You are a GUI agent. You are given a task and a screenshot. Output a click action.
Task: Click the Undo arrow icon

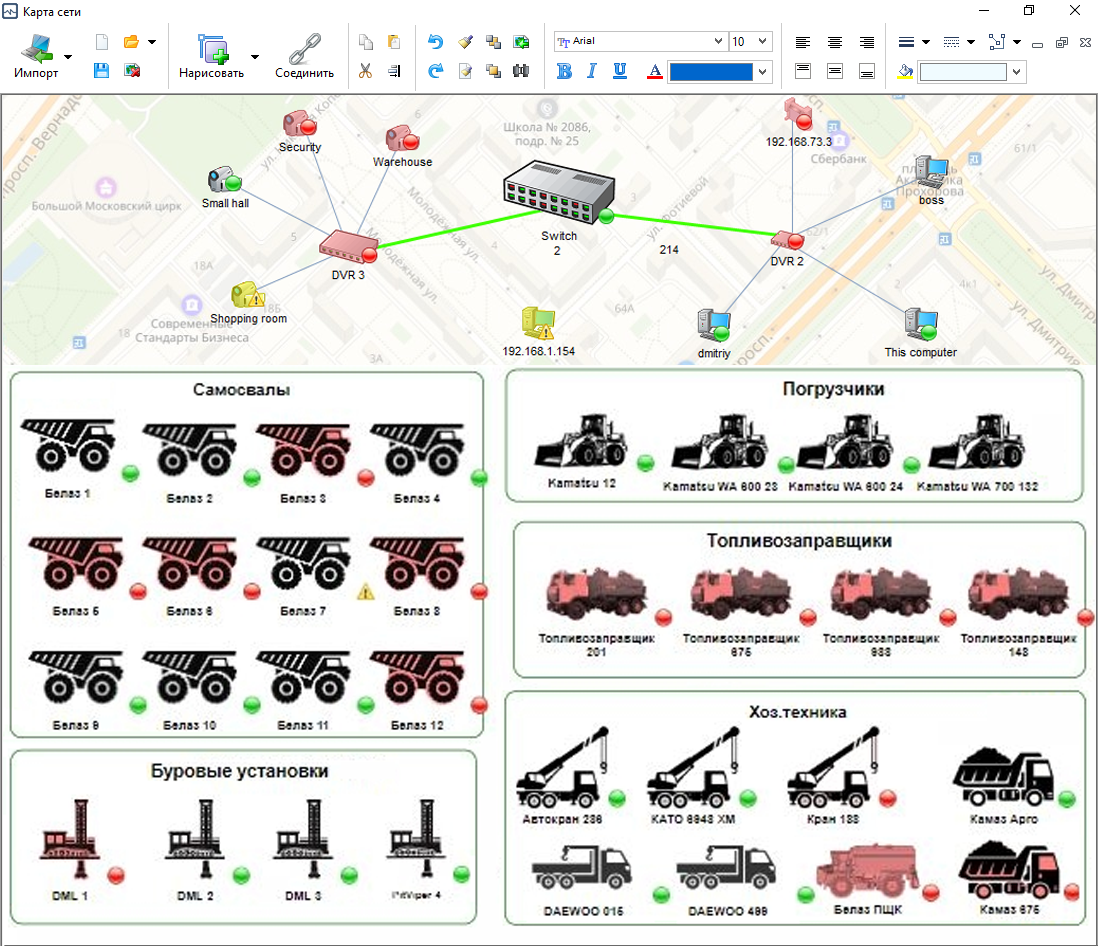point(435,42)
